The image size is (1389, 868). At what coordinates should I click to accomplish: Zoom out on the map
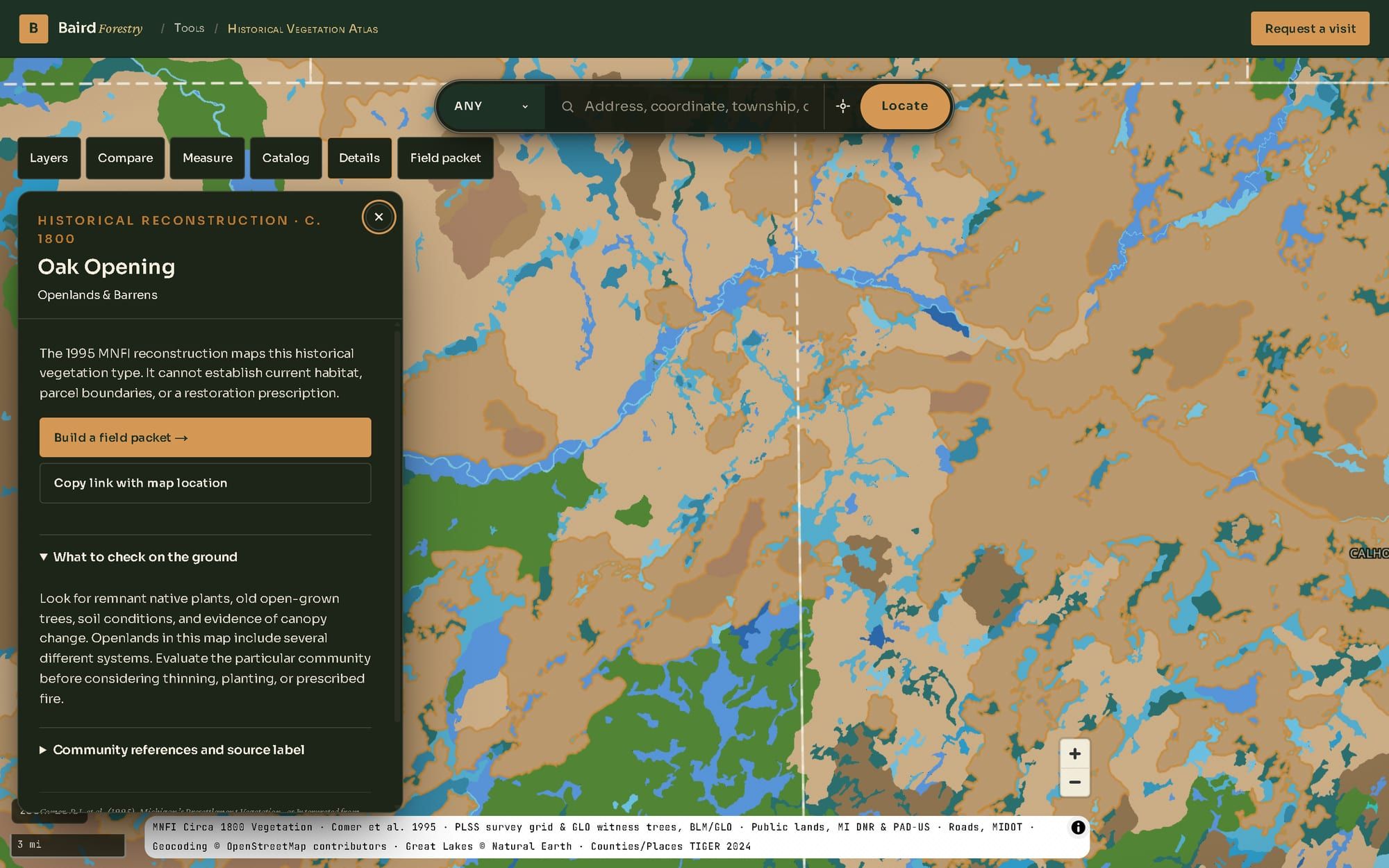[1074, 783]
